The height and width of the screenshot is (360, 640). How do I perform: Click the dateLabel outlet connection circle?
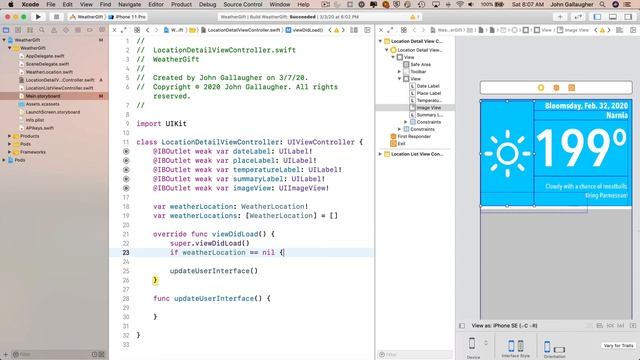(126, 151)
